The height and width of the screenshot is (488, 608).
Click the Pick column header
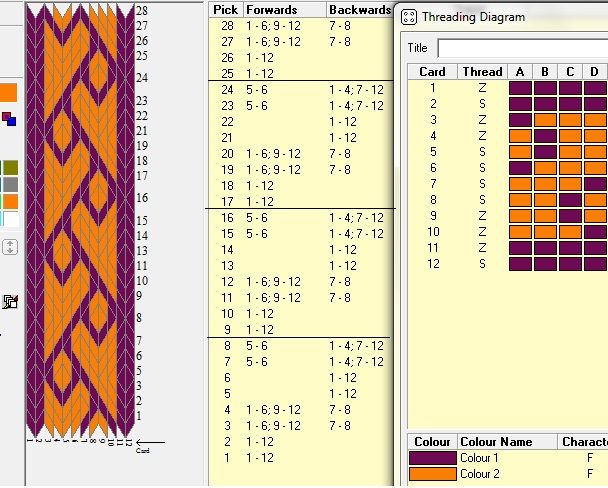pyautogui.click(x=226, y=10)
